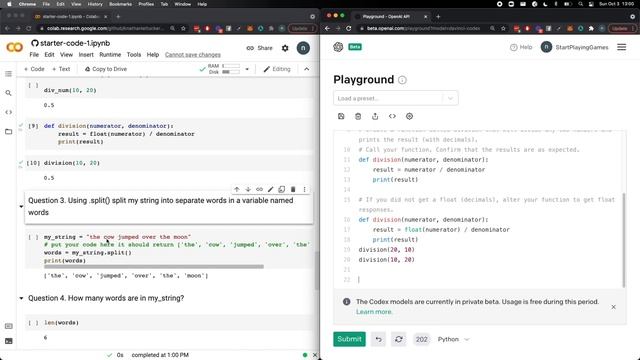The width and height of the screenshot is (640, 360).
Task: Collapse the Question 4 section
Action: tap(21, 298)
